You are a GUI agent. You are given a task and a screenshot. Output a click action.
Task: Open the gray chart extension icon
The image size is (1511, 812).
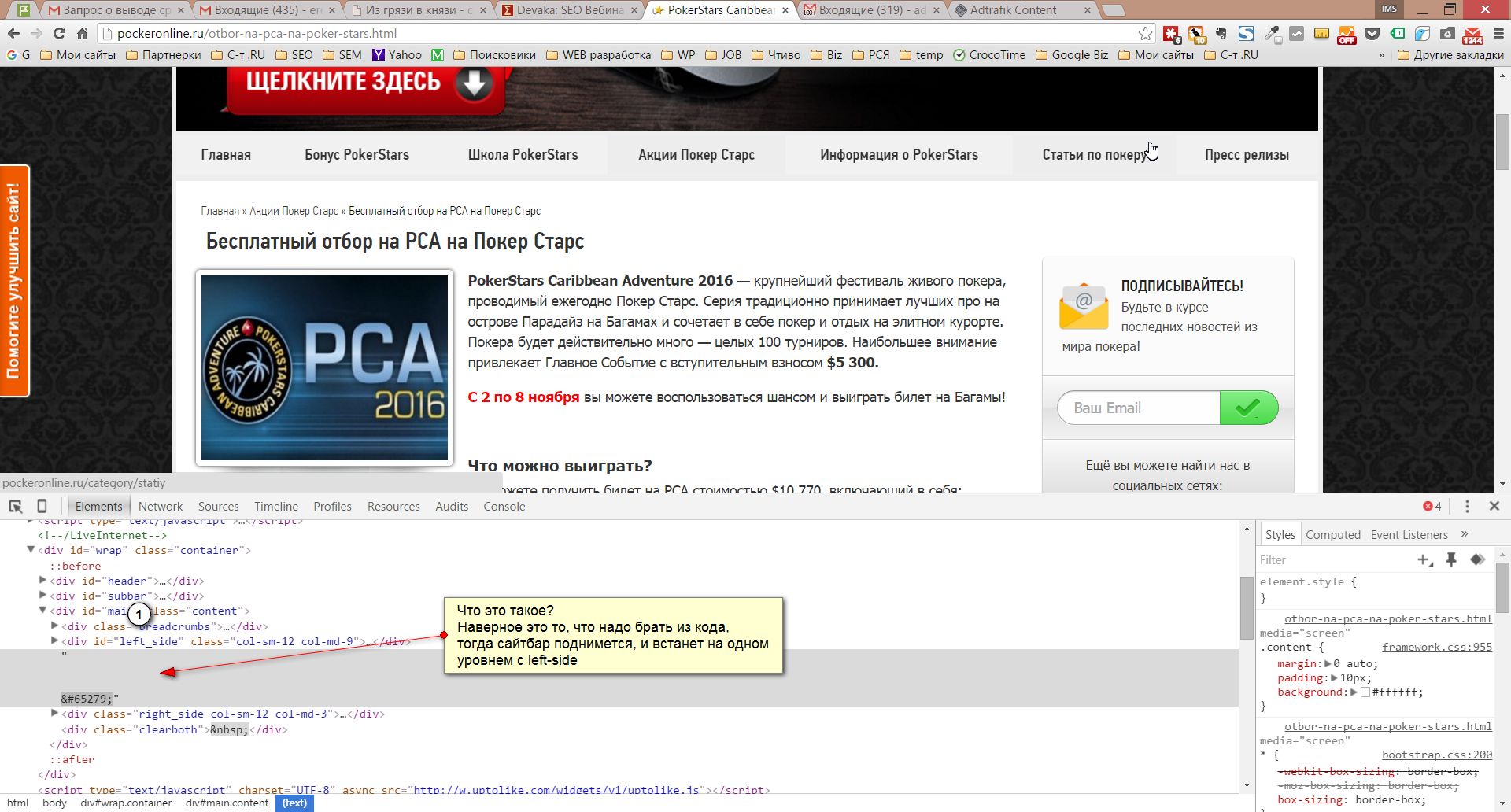pyautogui.click(x=1296, y=34)
